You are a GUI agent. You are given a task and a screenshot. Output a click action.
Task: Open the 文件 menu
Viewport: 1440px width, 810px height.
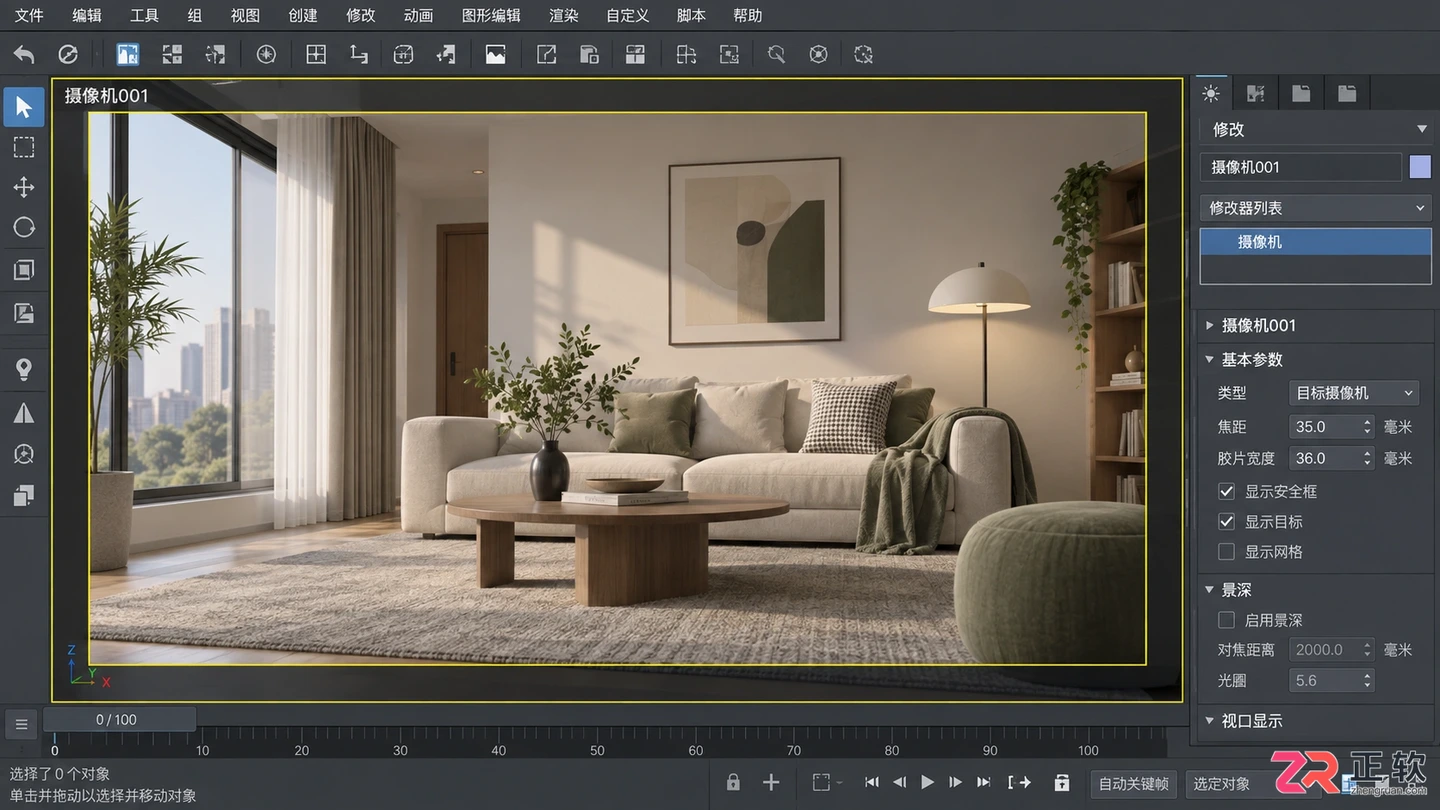[30, 15]
